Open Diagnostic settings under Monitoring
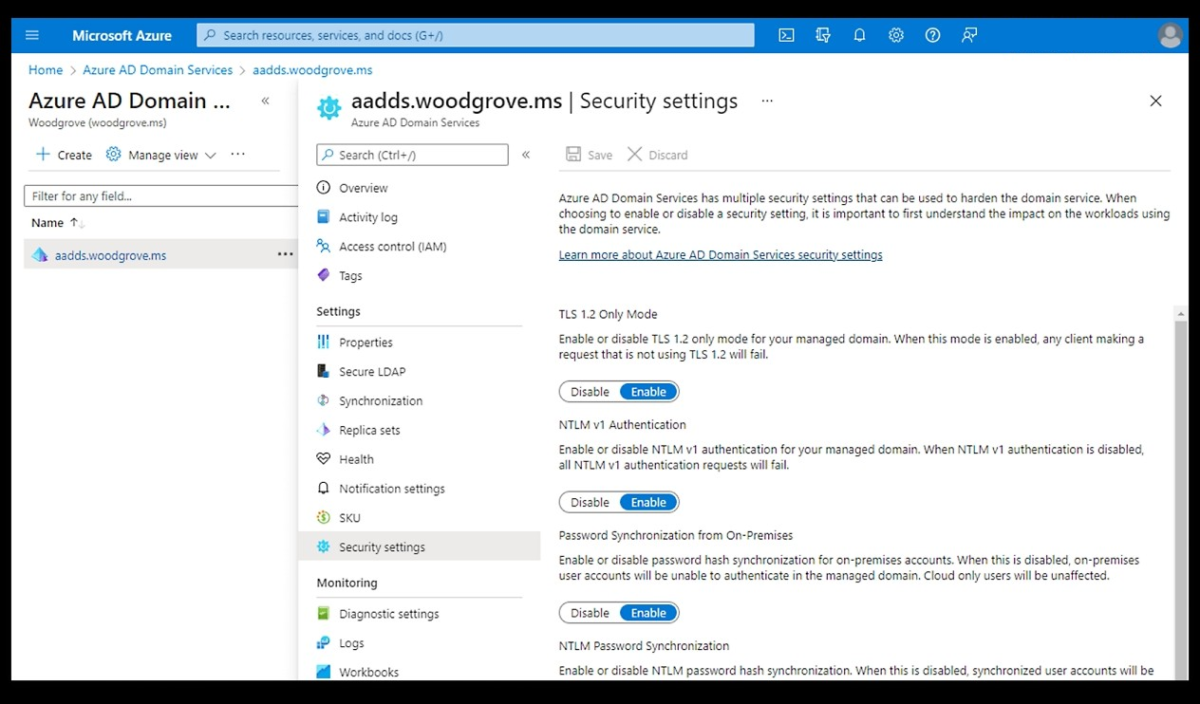The image size is (1200, 704). click(x=390, y=613)
